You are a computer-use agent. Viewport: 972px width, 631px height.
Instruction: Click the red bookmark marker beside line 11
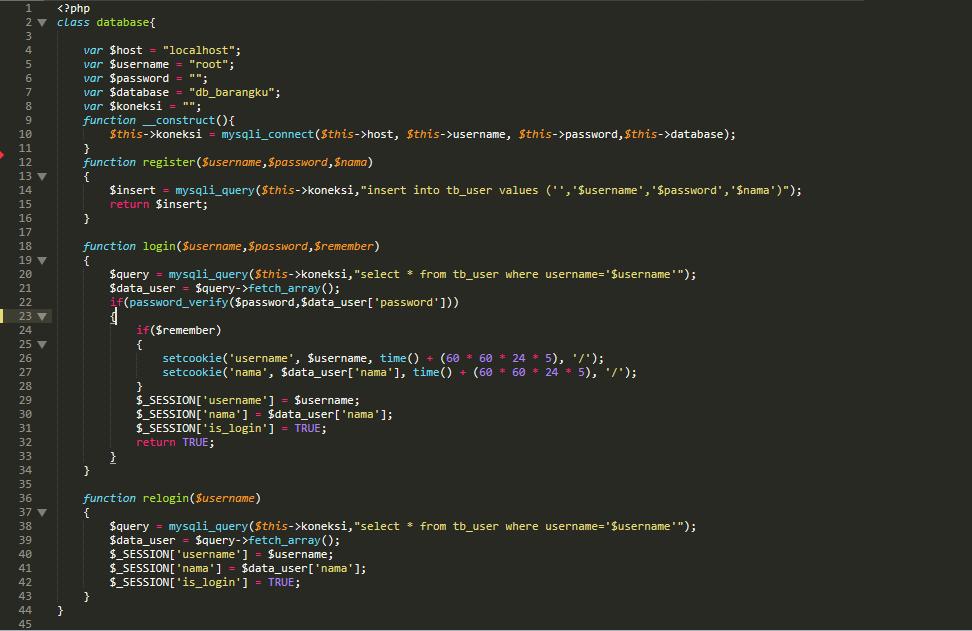click(2, 154)
